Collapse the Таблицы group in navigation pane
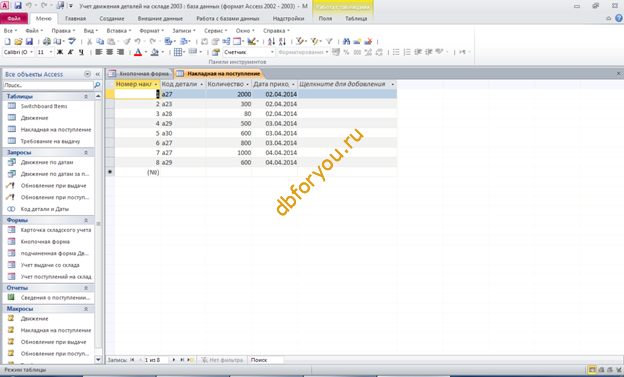 click(x=86, y=96)
